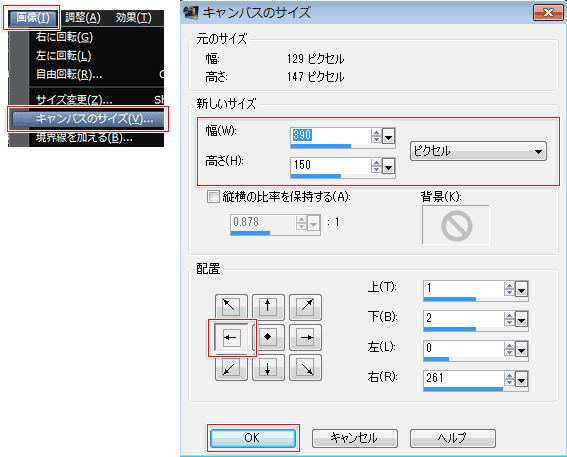Click the 背景(K) color swatch box

(x=456, y=225)
